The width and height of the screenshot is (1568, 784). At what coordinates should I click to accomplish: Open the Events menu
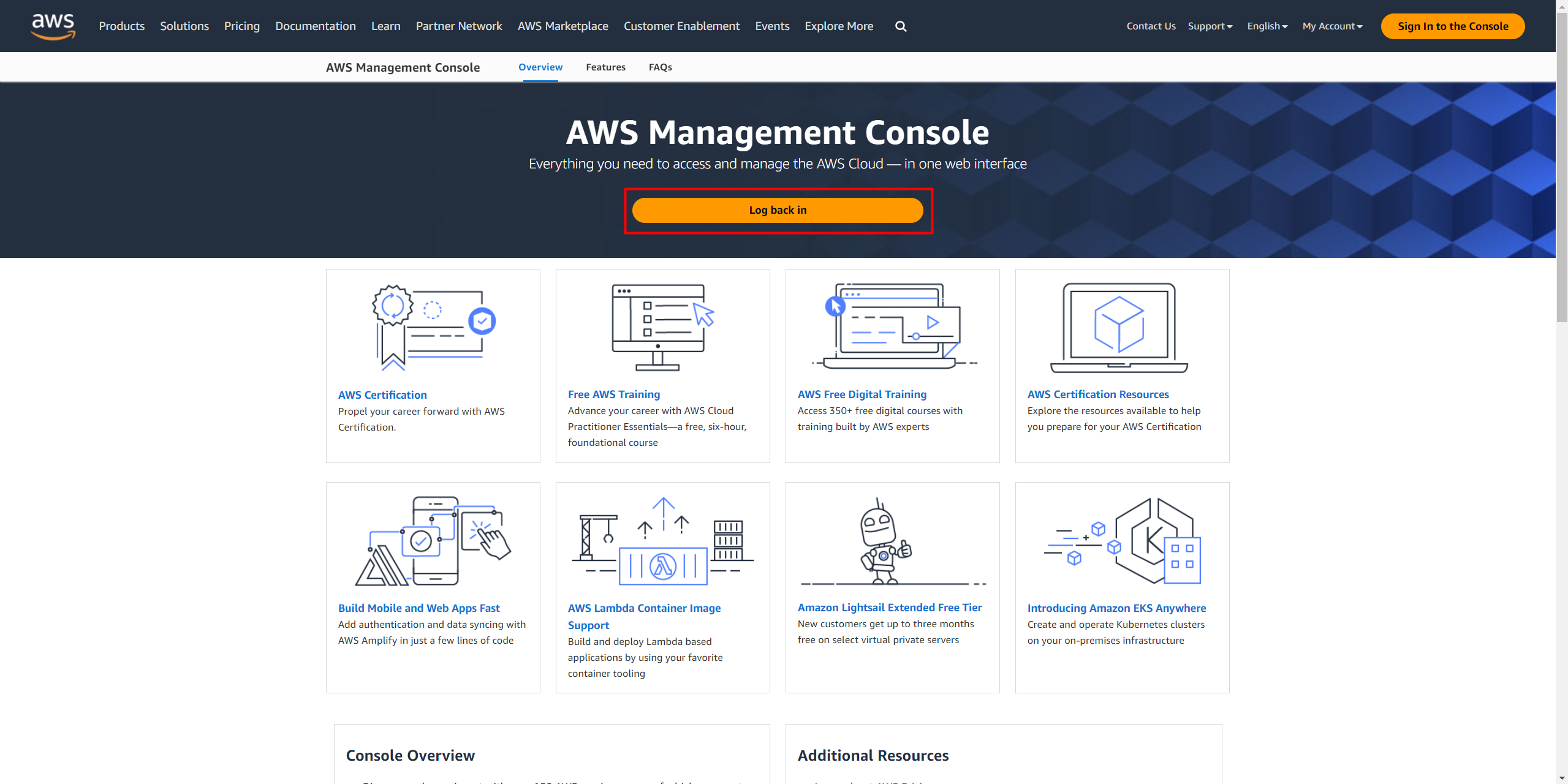click(772, 26)
